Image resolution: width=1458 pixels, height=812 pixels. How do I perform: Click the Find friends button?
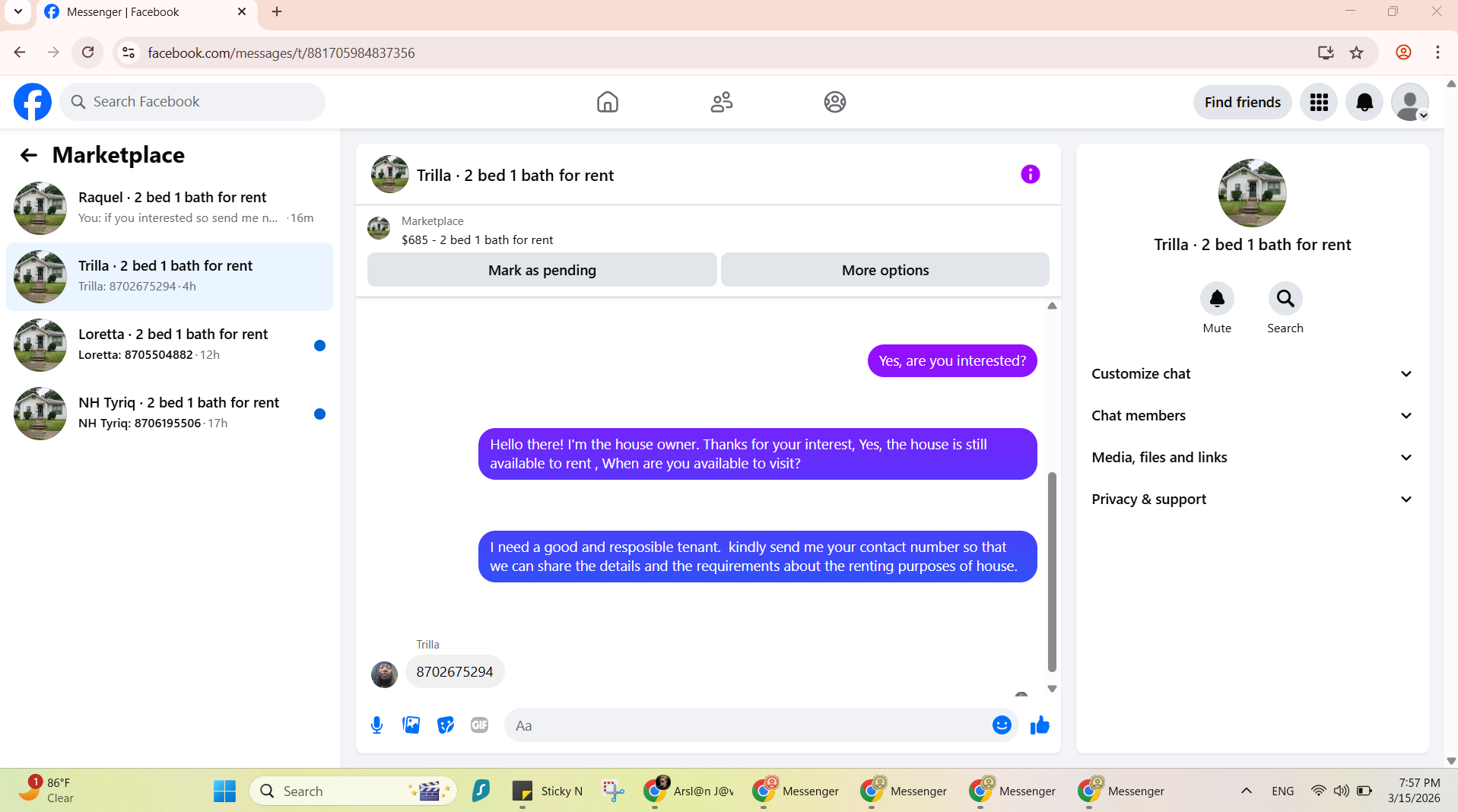pyautogui.click(x=1242, y=102)
